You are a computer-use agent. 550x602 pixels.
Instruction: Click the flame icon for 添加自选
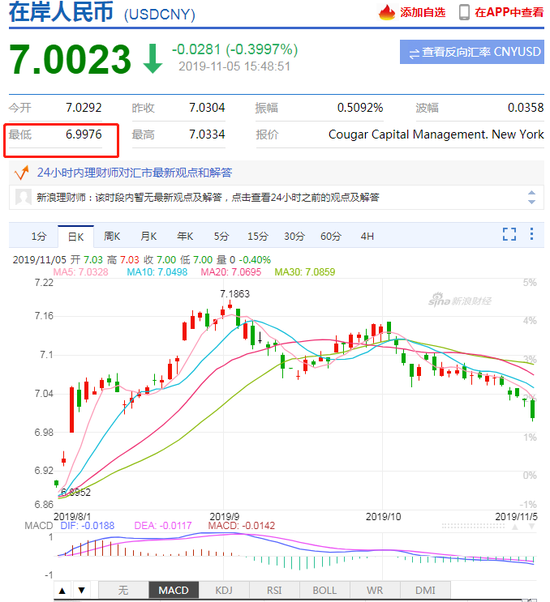point(386,12)
